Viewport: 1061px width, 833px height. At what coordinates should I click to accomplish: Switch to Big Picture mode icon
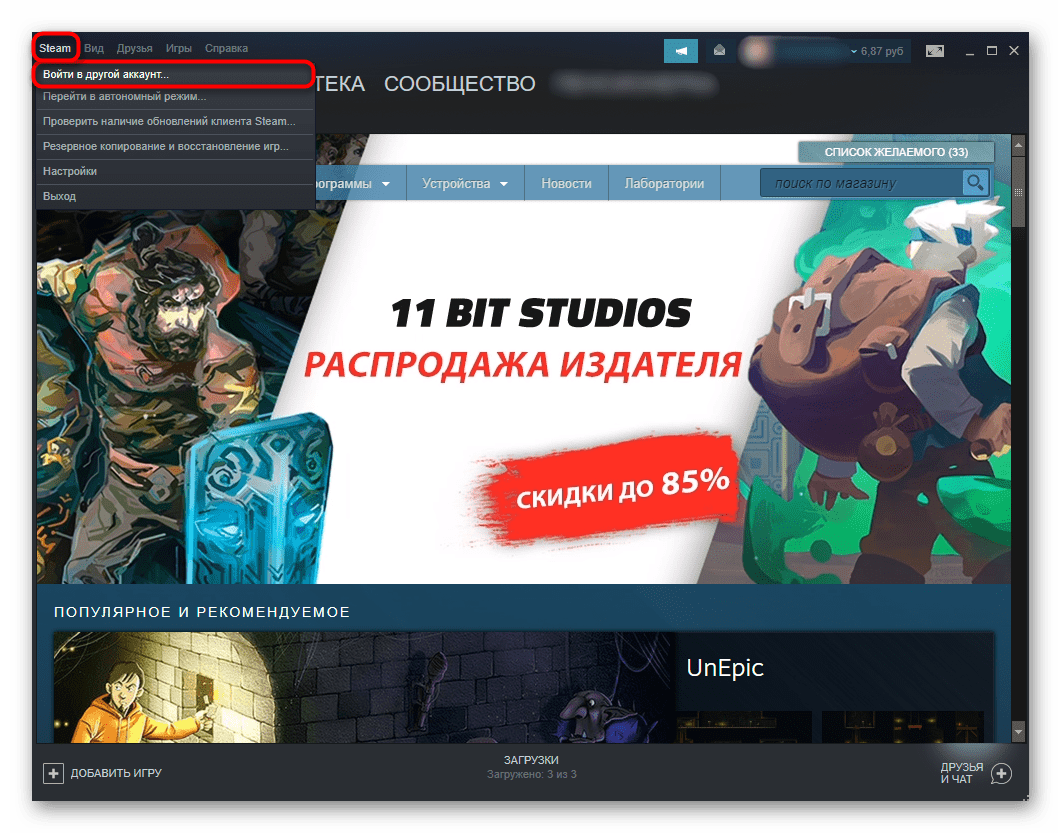935,50
